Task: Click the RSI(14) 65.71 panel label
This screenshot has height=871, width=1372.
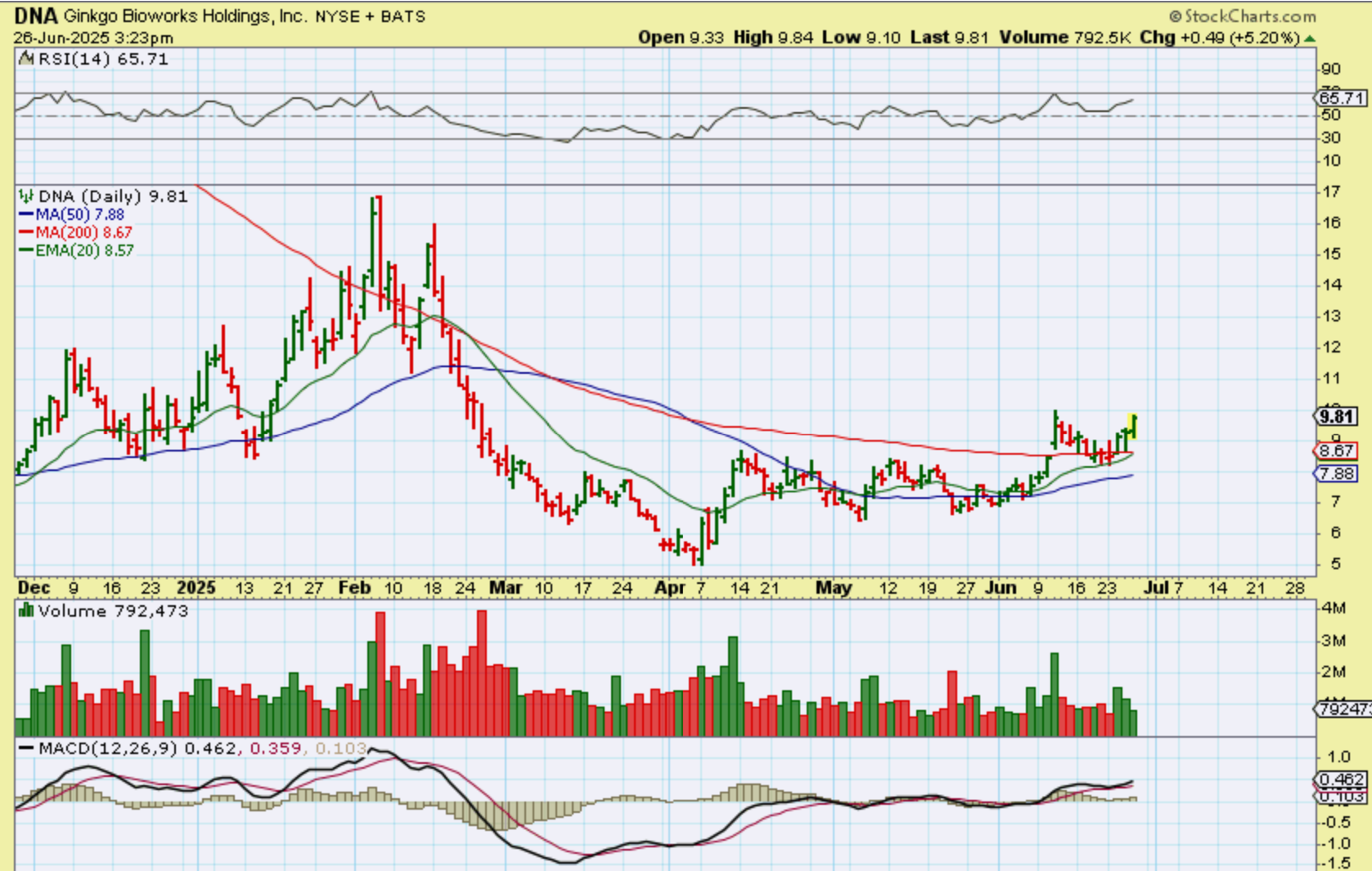Action: tap(103, 59)
